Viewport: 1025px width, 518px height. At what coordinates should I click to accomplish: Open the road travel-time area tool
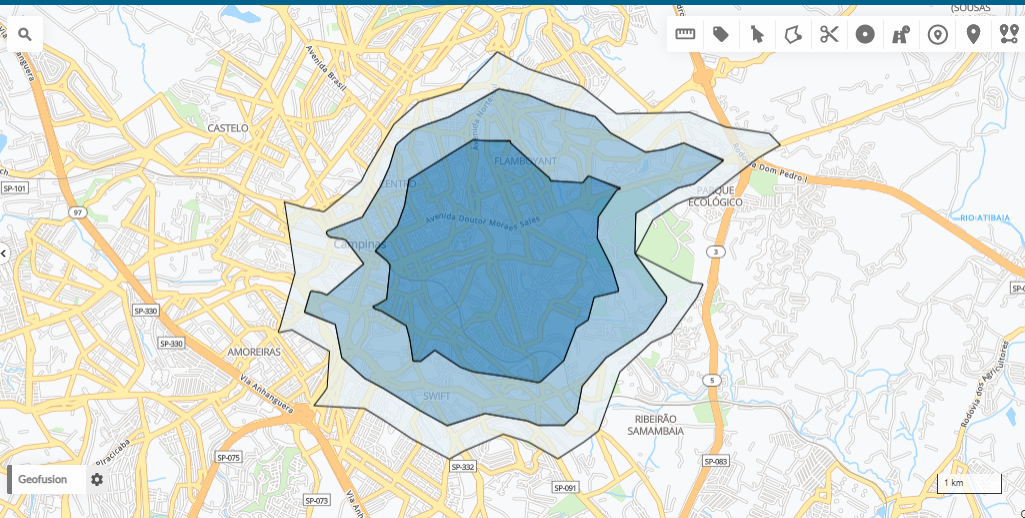point(901,35)
